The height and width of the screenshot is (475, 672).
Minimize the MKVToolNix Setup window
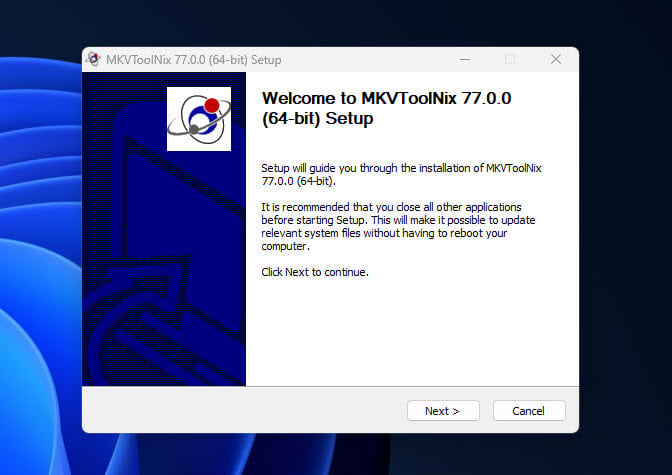click(x=465, y=59)
